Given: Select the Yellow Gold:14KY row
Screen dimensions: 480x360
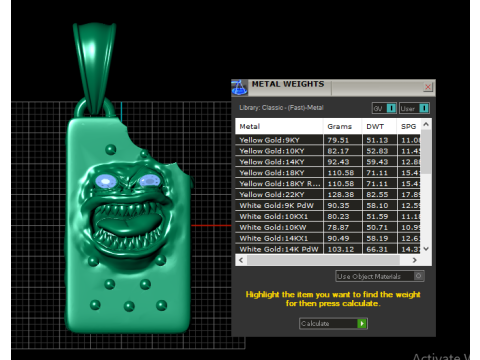Looking at the screenshot, I should click(x=328, y=162).
